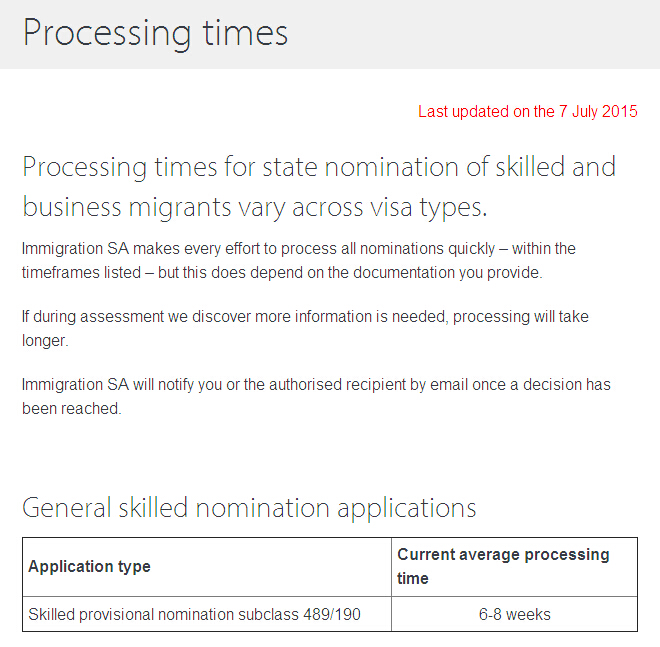Click the phrase "been reached" in the last paragraph

(70, 408)
